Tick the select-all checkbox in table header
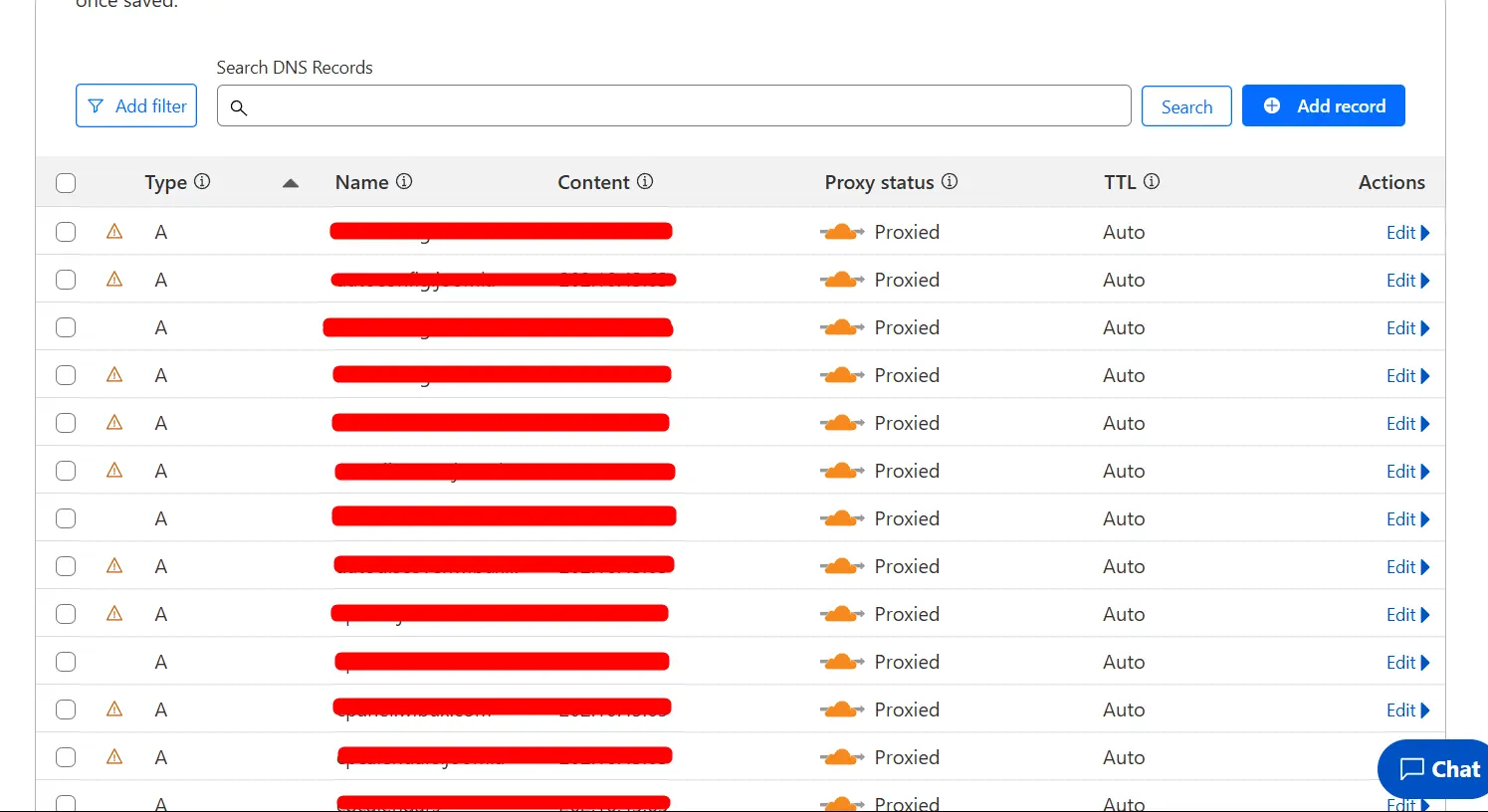 click(66, 183)
